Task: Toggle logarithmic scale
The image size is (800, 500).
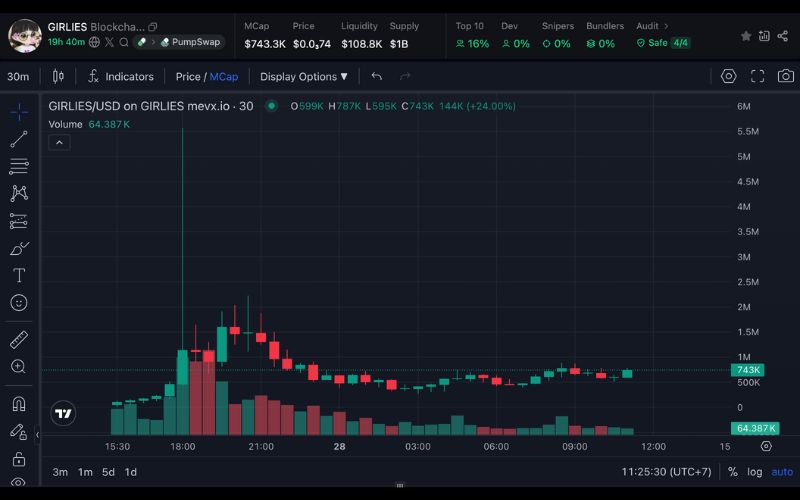Action: (755, 472)
